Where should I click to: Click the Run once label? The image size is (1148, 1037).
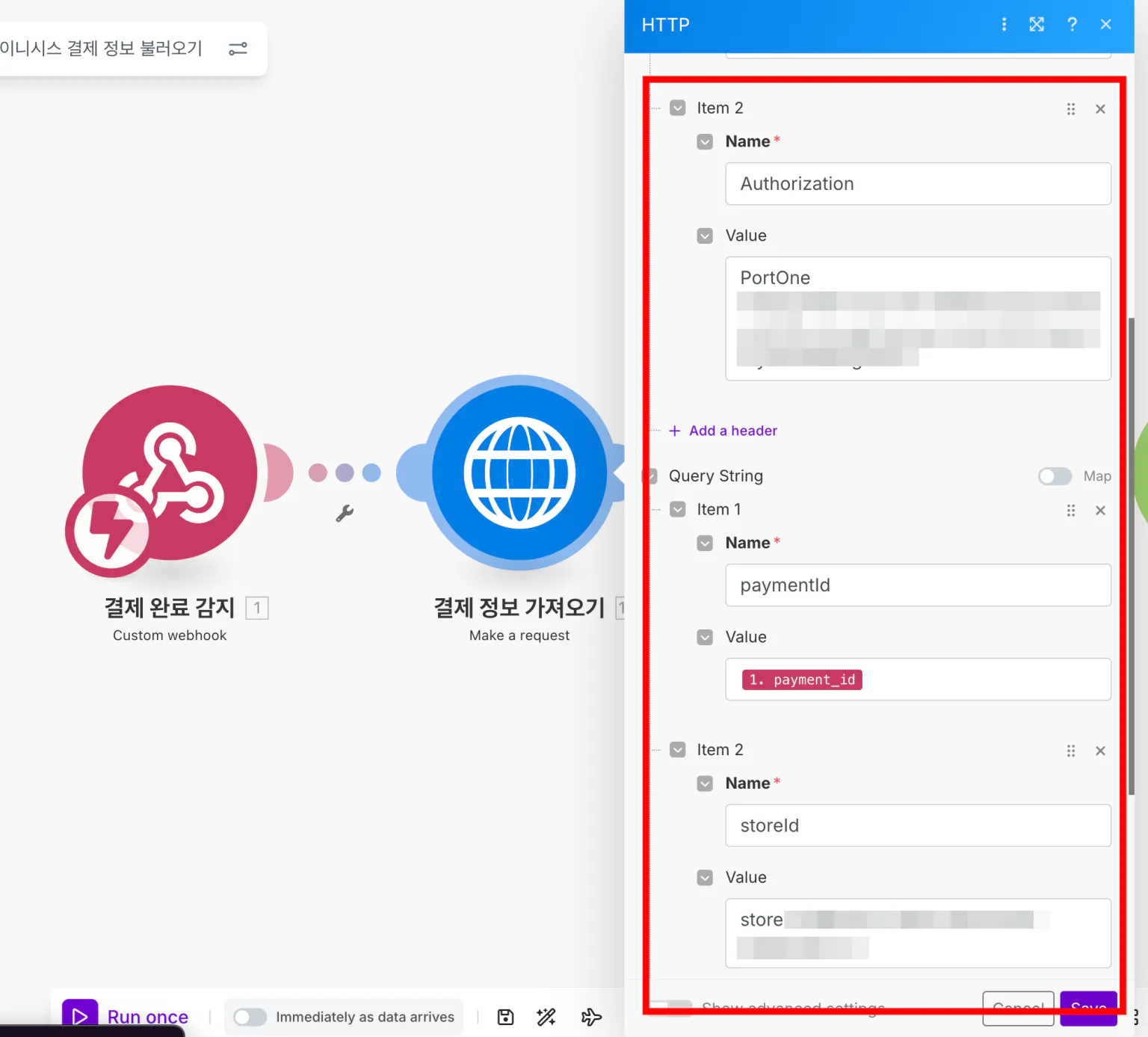pos(148,1017)
